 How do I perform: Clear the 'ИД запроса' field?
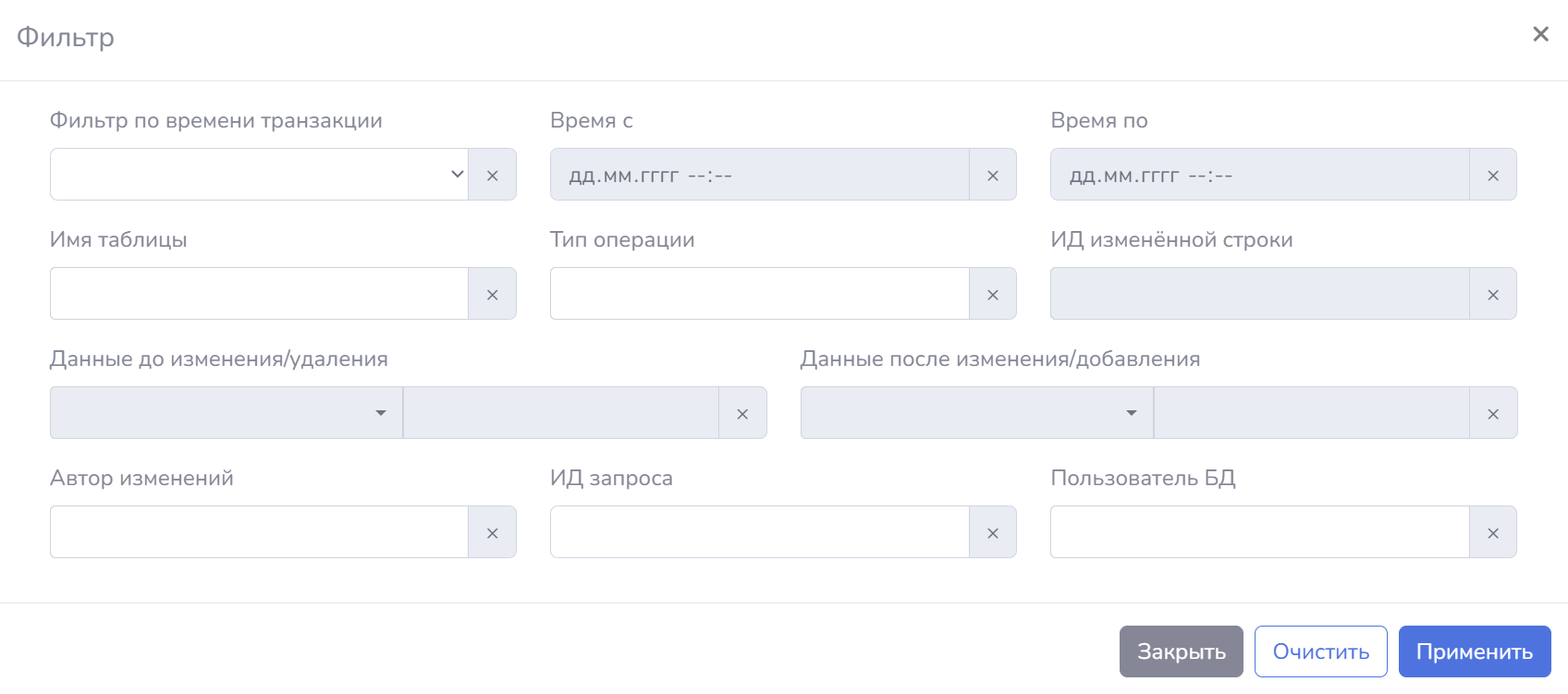point(992,532)
